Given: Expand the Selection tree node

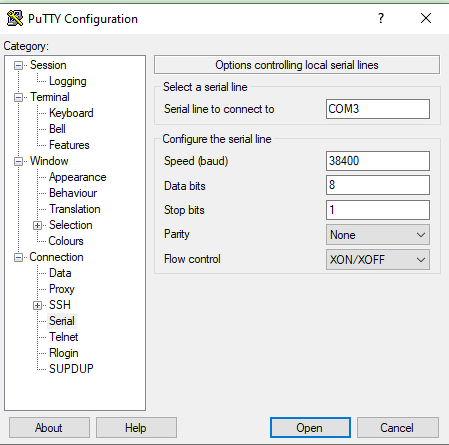Looking at the screenshot, I should 37,226.
